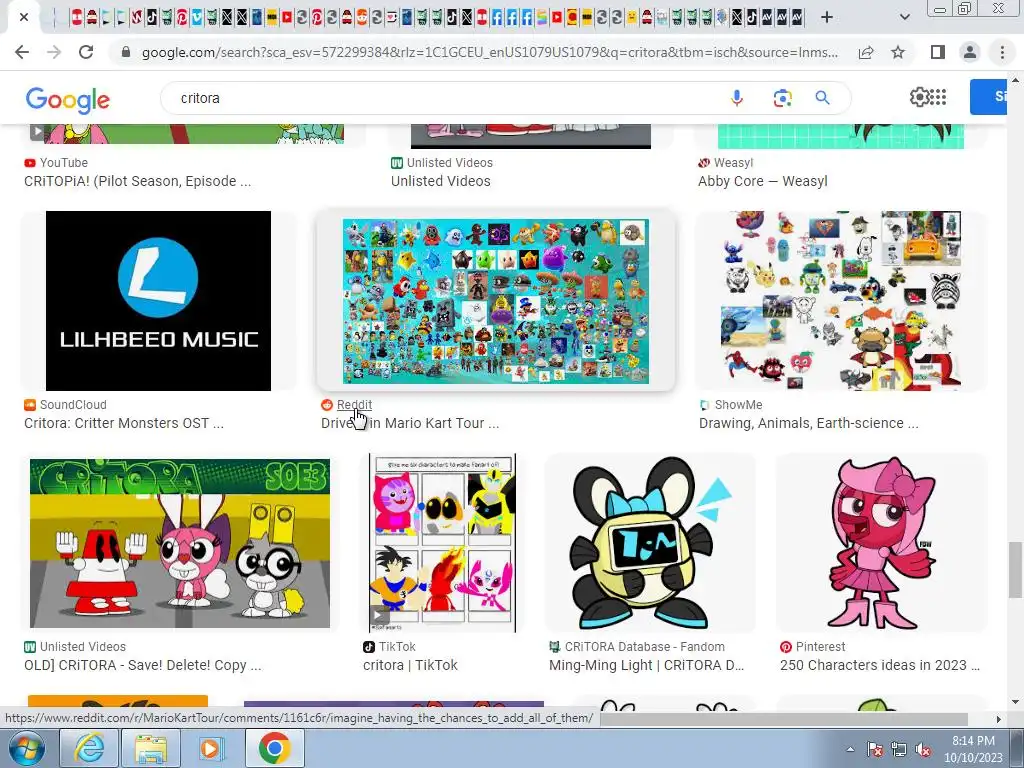Open a new browser tab
Image resolution: width=1024 pixels, height=768 pixels.
click(826, 17)
